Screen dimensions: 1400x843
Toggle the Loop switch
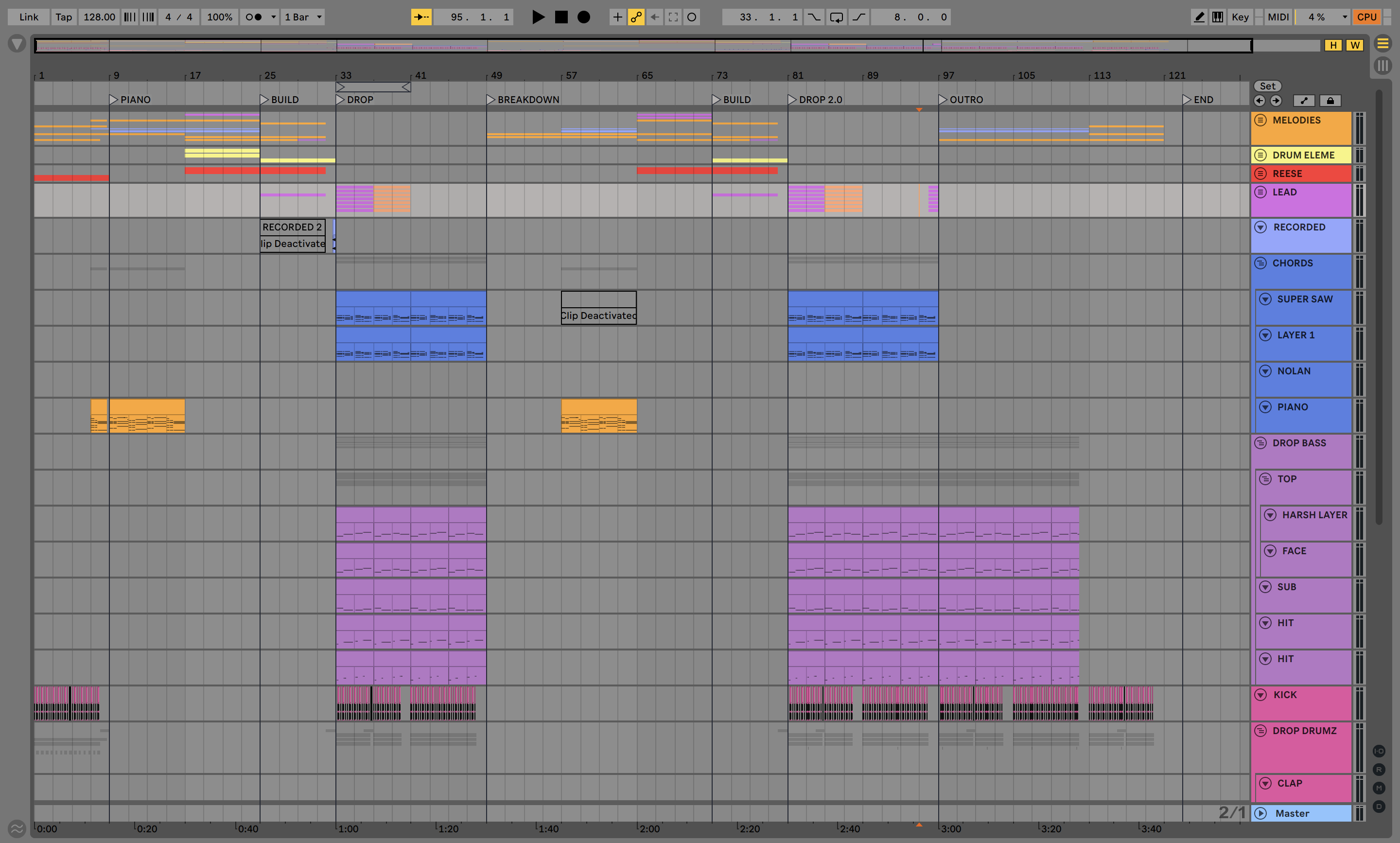[x=836, y=17]
